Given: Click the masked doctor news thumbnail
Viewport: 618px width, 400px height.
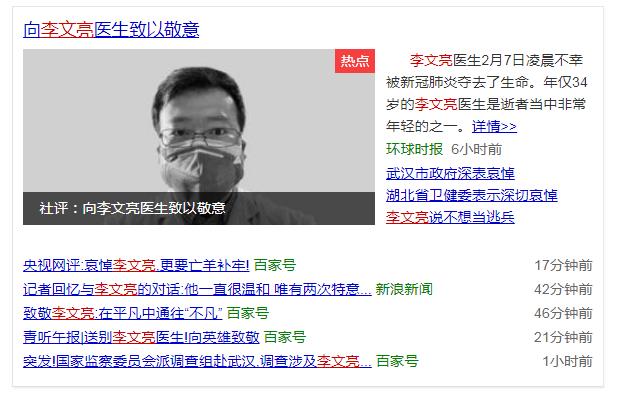Looking at the screenshot, I should pyautogui.click(x=199, y=137).
